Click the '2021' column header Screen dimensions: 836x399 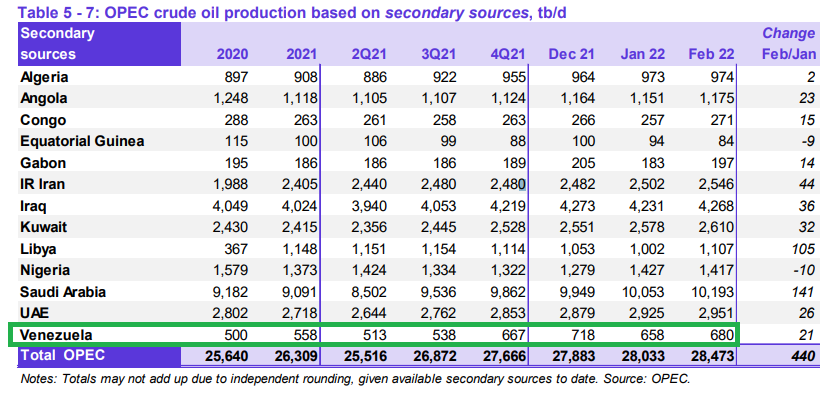click(x=301, y=54)
